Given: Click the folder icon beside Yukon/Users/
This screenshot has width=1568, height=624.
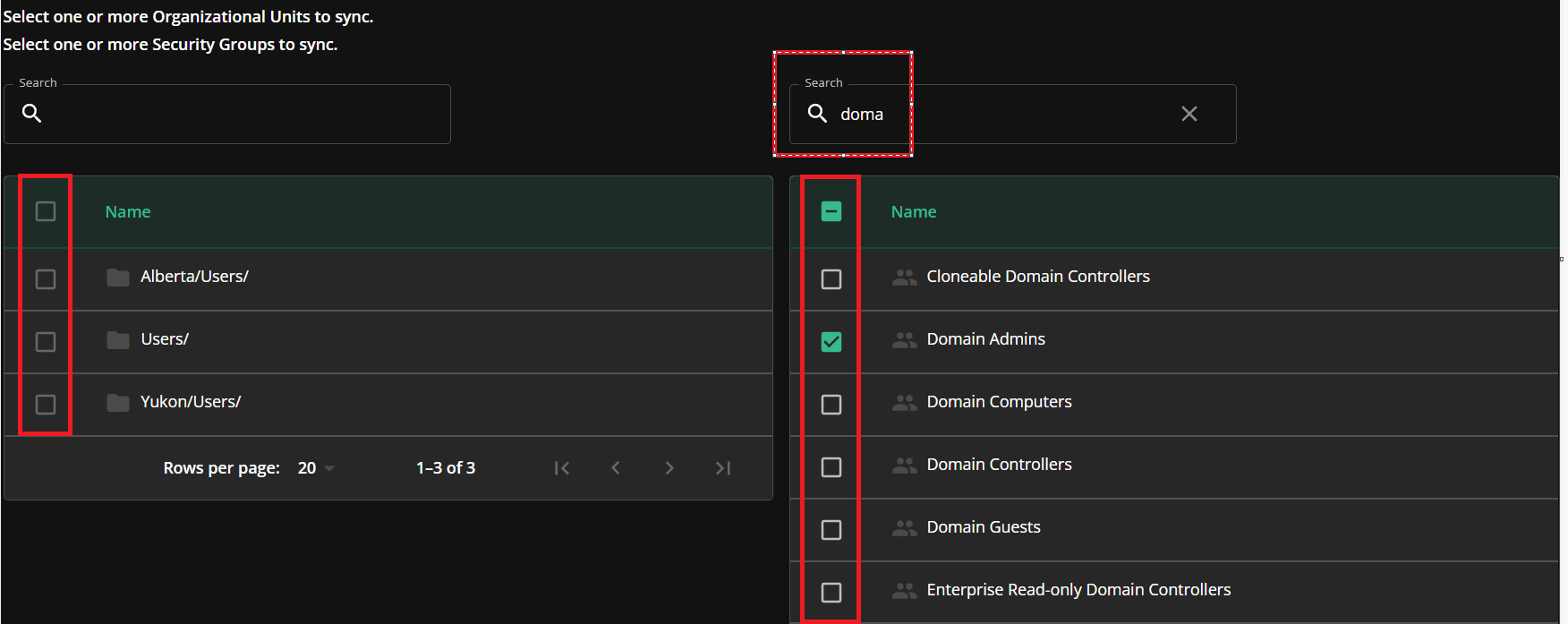Looking at the screenshot, I should coord(118,403).
